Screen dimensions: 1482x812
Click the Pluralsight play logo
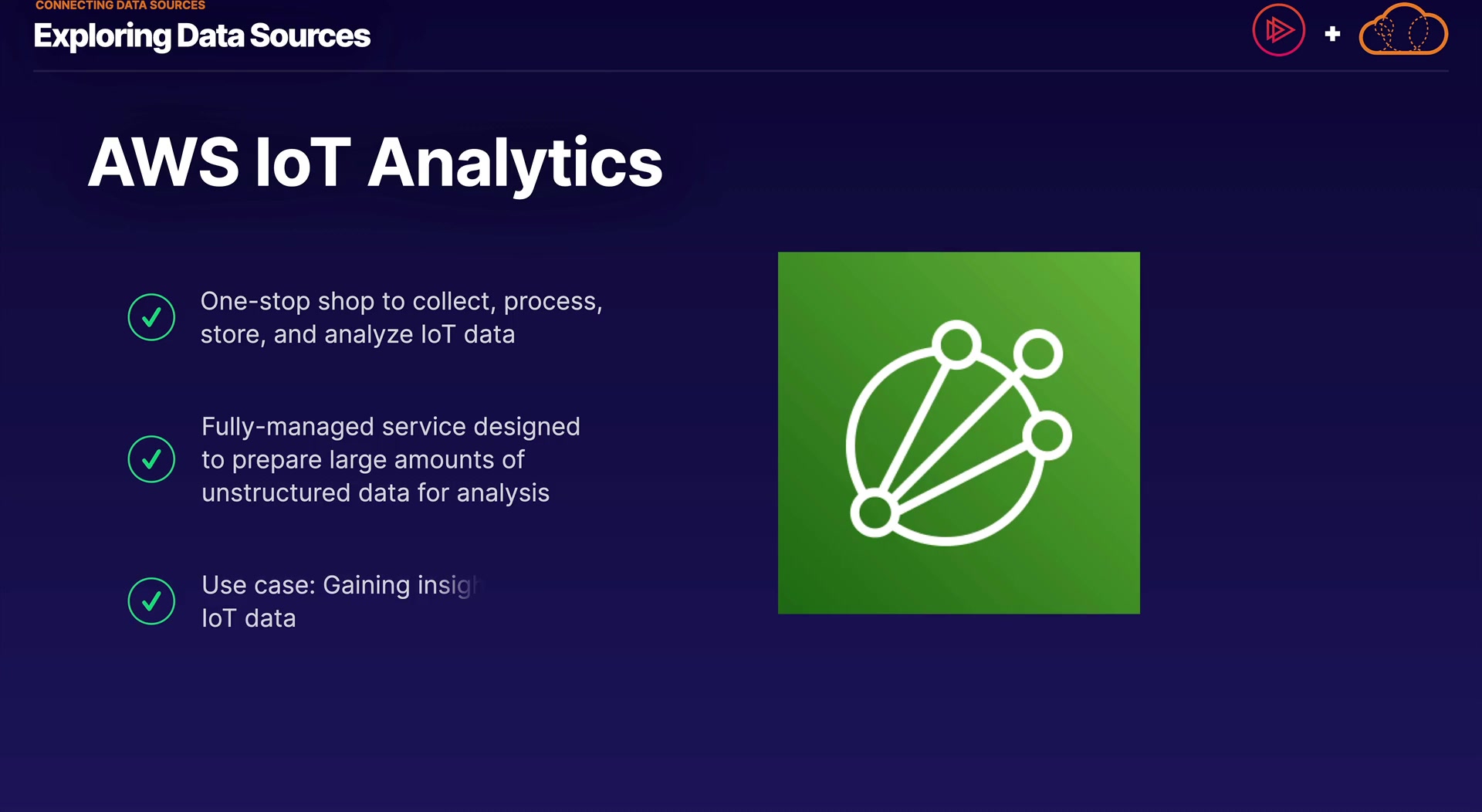tap(1278, 31)
